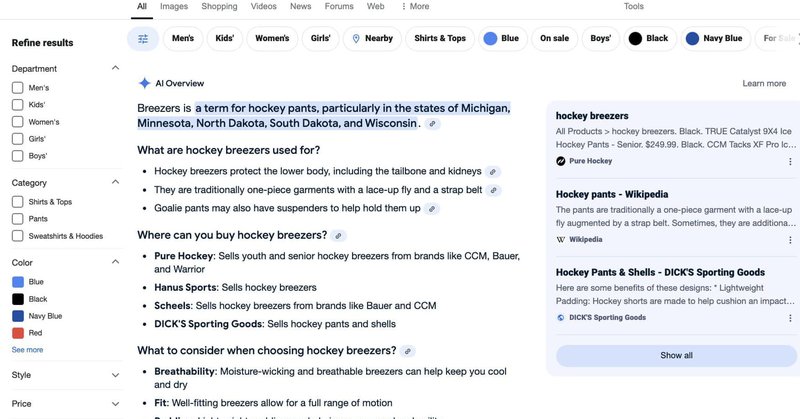800x419 pixels.
Task: Click link icon after suspenders bullet
Action: [432, 209]
